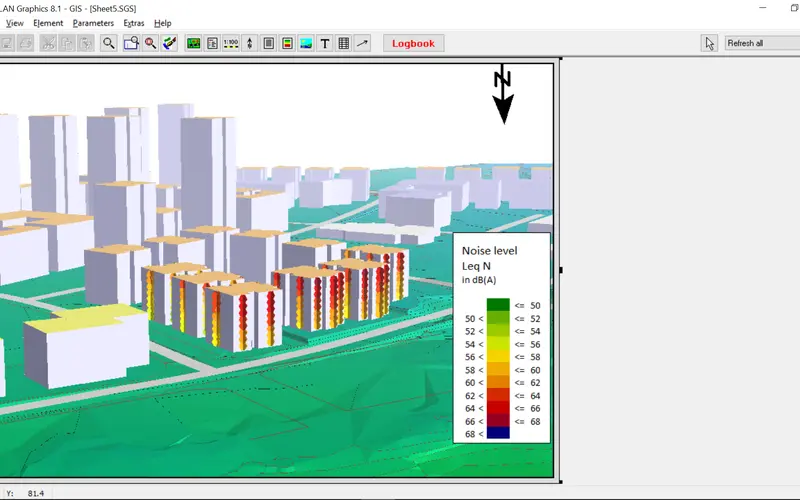Image resolution: width=800 pixels, height=500 pixels.
Task: Open the Extras menu
Action: point(133,23)
